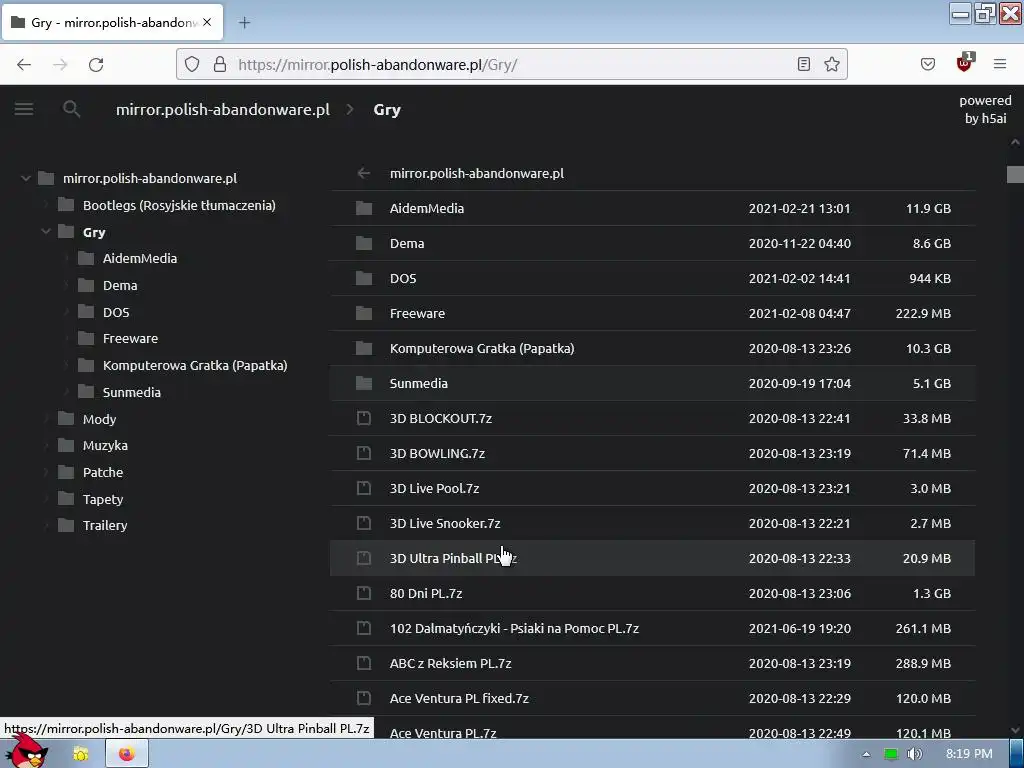The height and width of the screenshot is (768, 1024).
Task: Click the Sunmedia folder icon in list
Action: 364,383
